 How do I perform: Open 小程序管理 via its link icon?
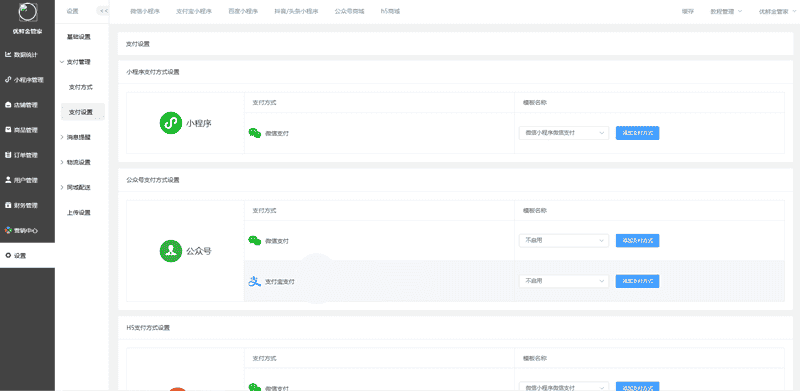click(x=8, y=80)
